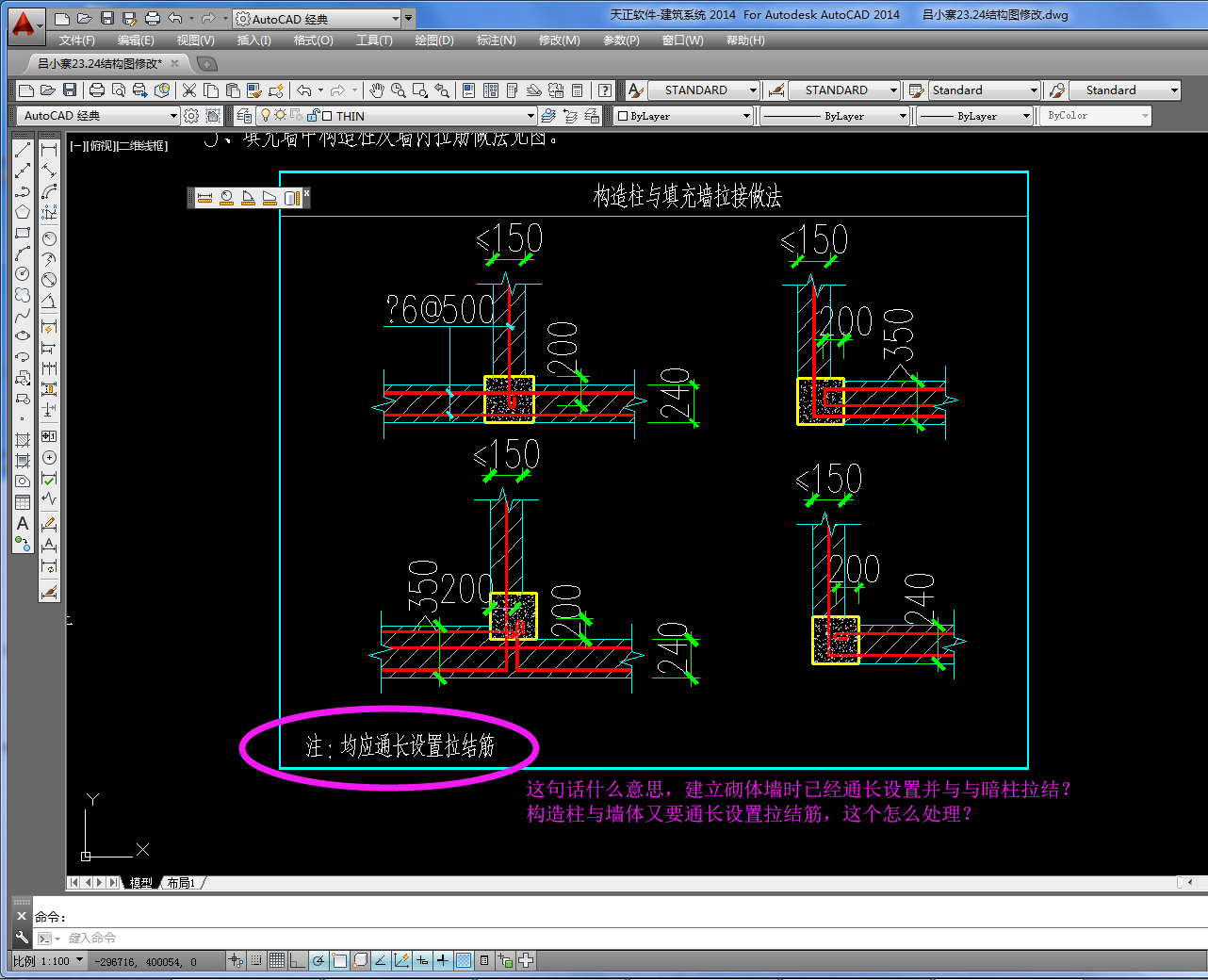Screen dimensions: 1208x980
Task: Select the Multiline Text tool
Action: [23, 523]
